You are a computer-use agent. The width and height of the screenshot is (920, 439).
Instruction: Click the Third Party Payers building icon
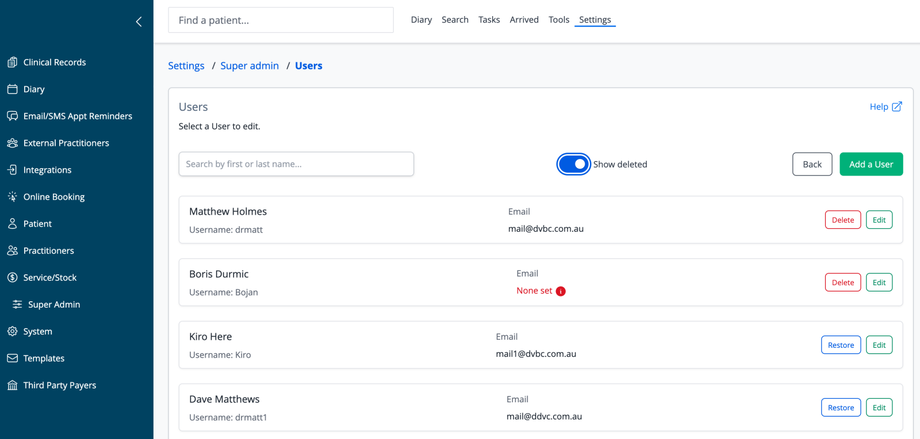tap(12, 385)
